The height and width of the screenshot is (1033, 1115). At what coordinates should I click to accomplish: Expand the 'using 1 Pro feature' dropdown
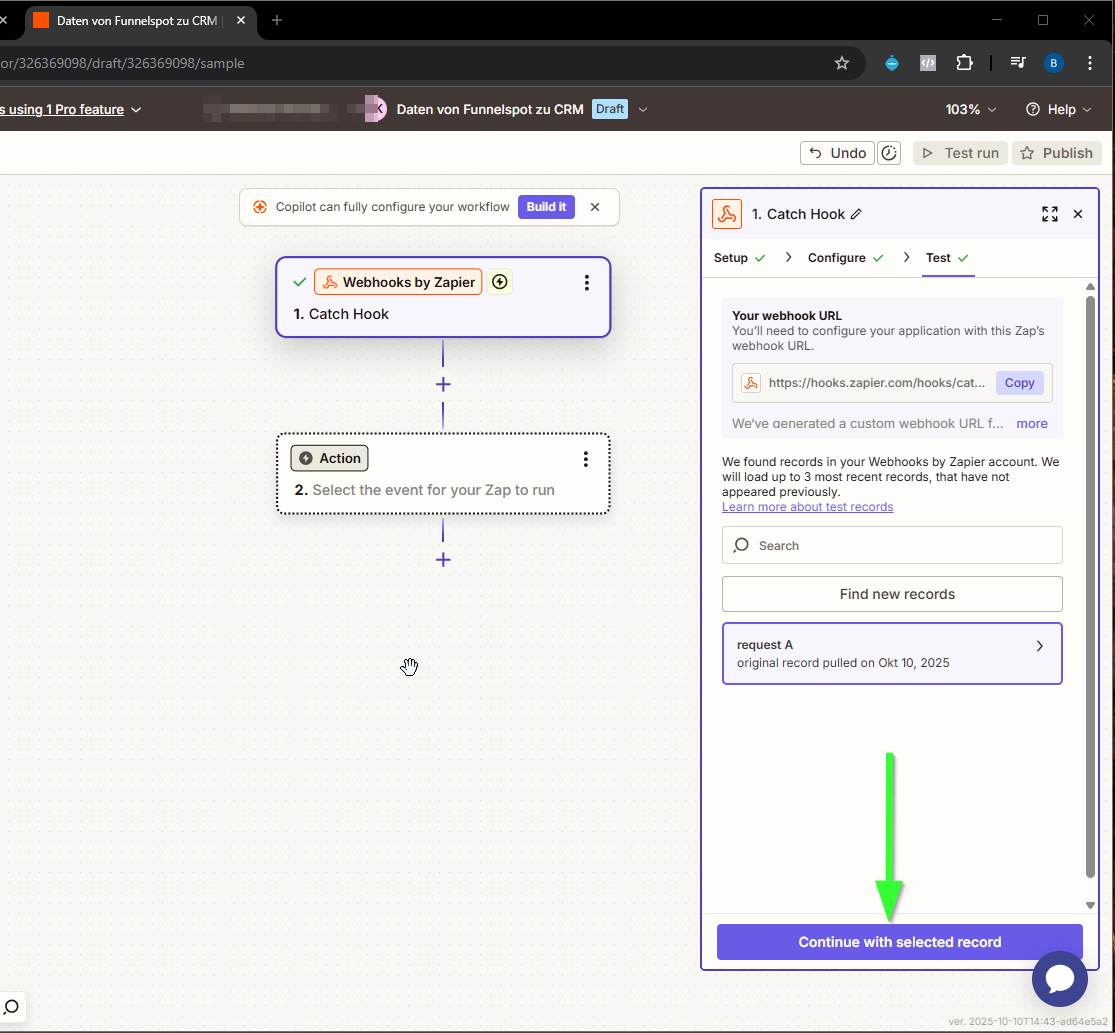(x=137, y=109)
